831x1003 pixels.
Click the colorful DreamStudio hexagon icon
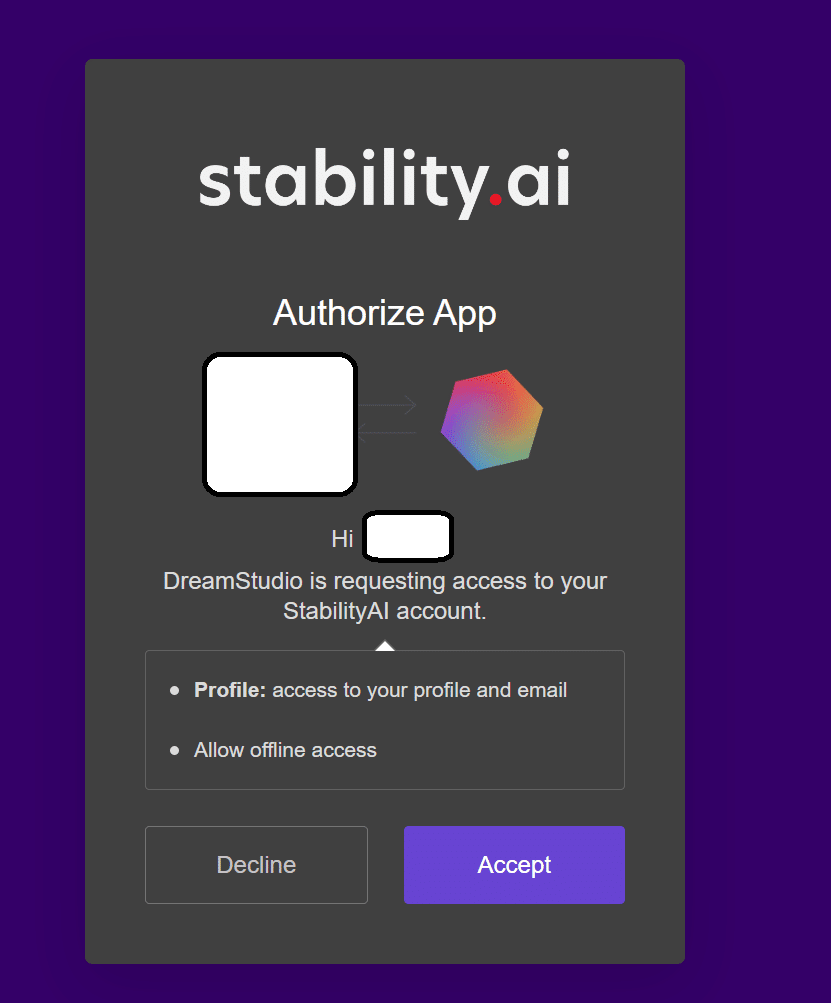492,420
